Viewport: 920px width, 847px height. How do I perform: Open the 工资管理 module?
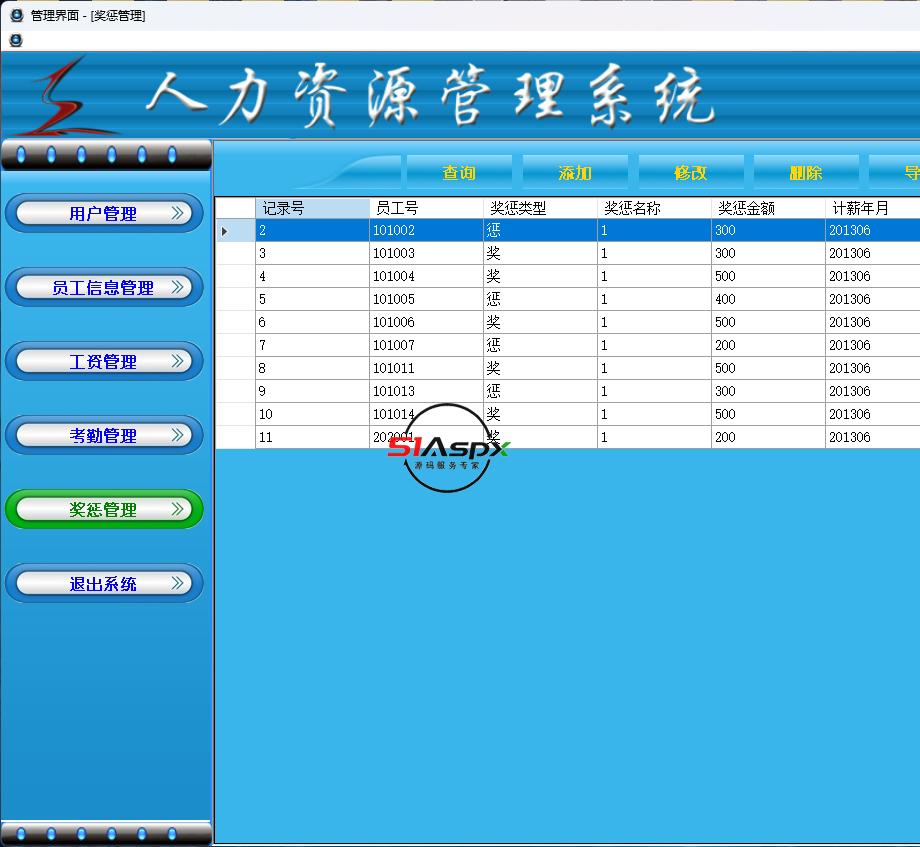coord(104,361)
